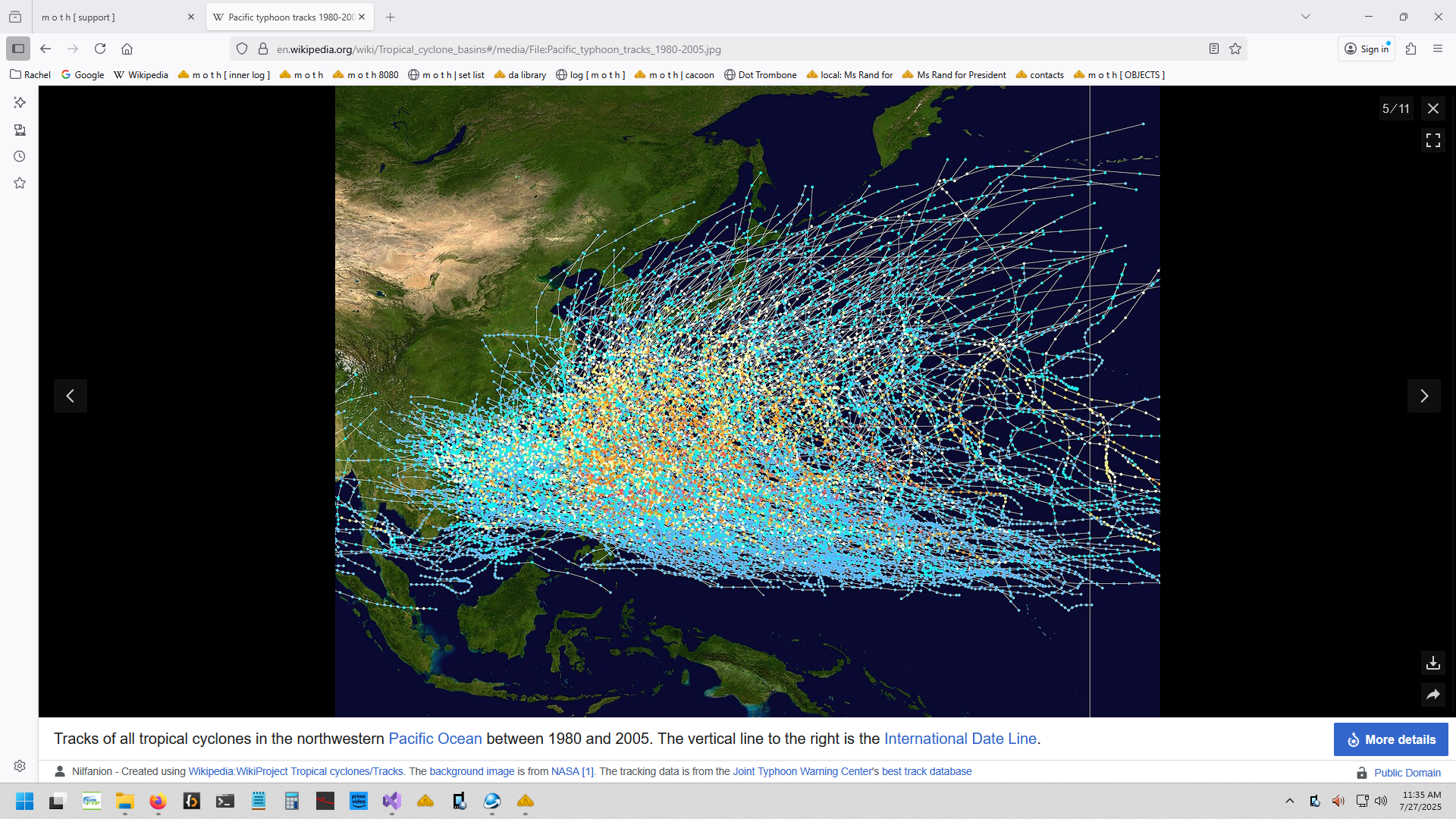Close the media viewer overlay

pyautogui.click(x=1432, y=108)
